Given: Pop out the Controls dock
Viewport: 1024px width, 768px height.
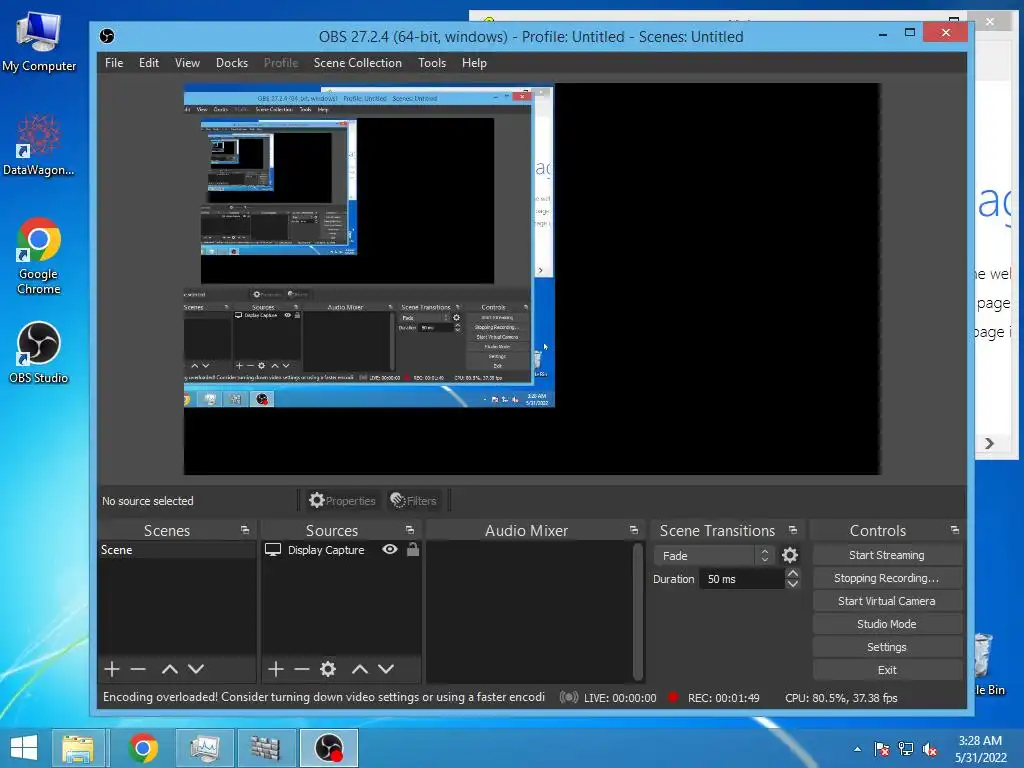Looking at the screenshot, I should click(955, 530).
